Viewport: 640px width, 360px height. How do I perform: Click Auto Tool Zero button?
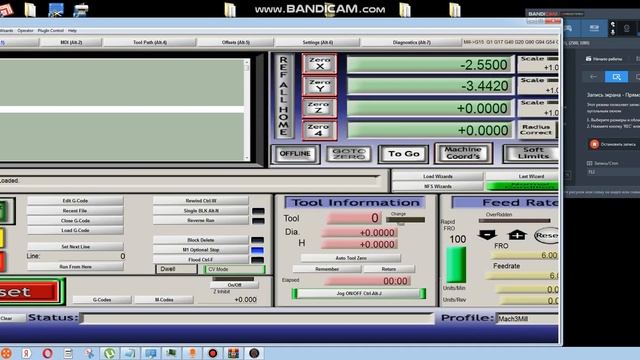[351, 258]
